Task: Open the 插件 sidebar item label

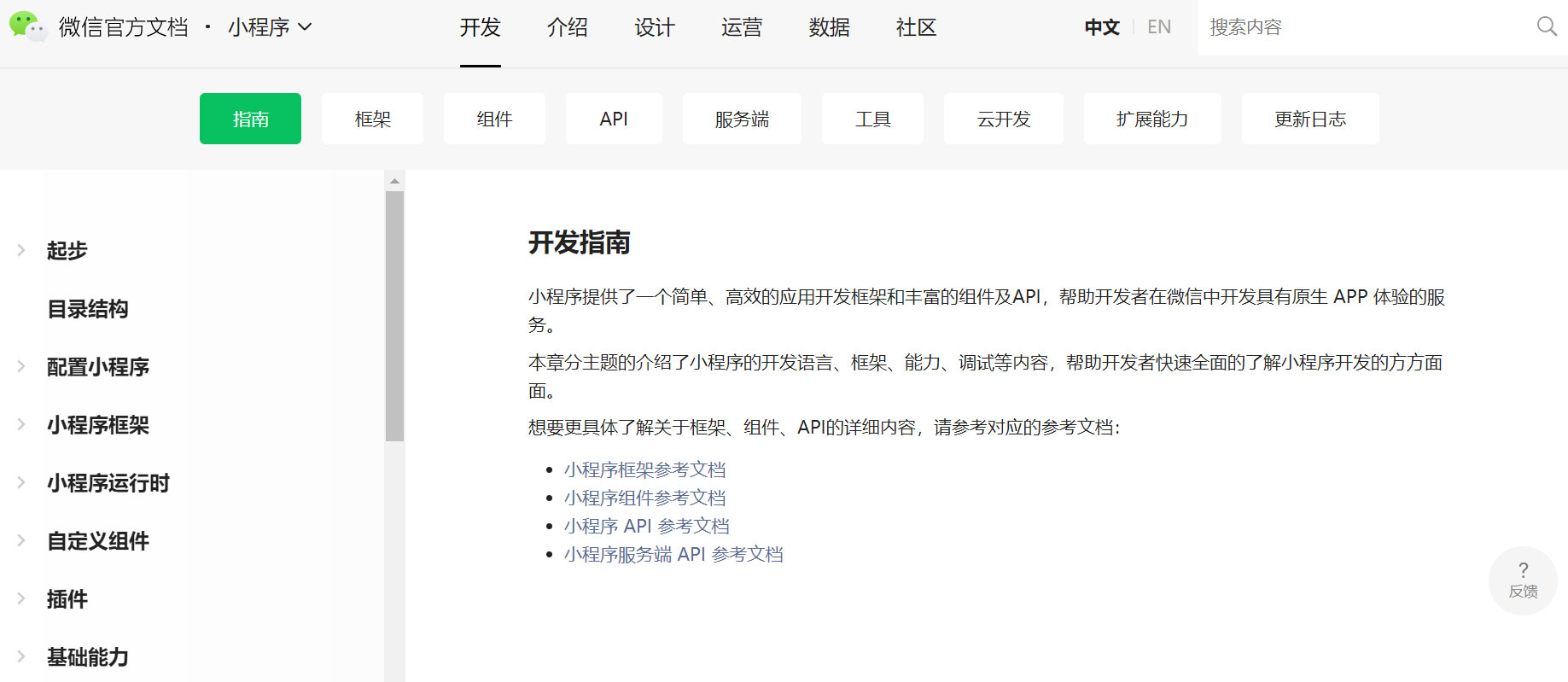Action: (67, 598)
